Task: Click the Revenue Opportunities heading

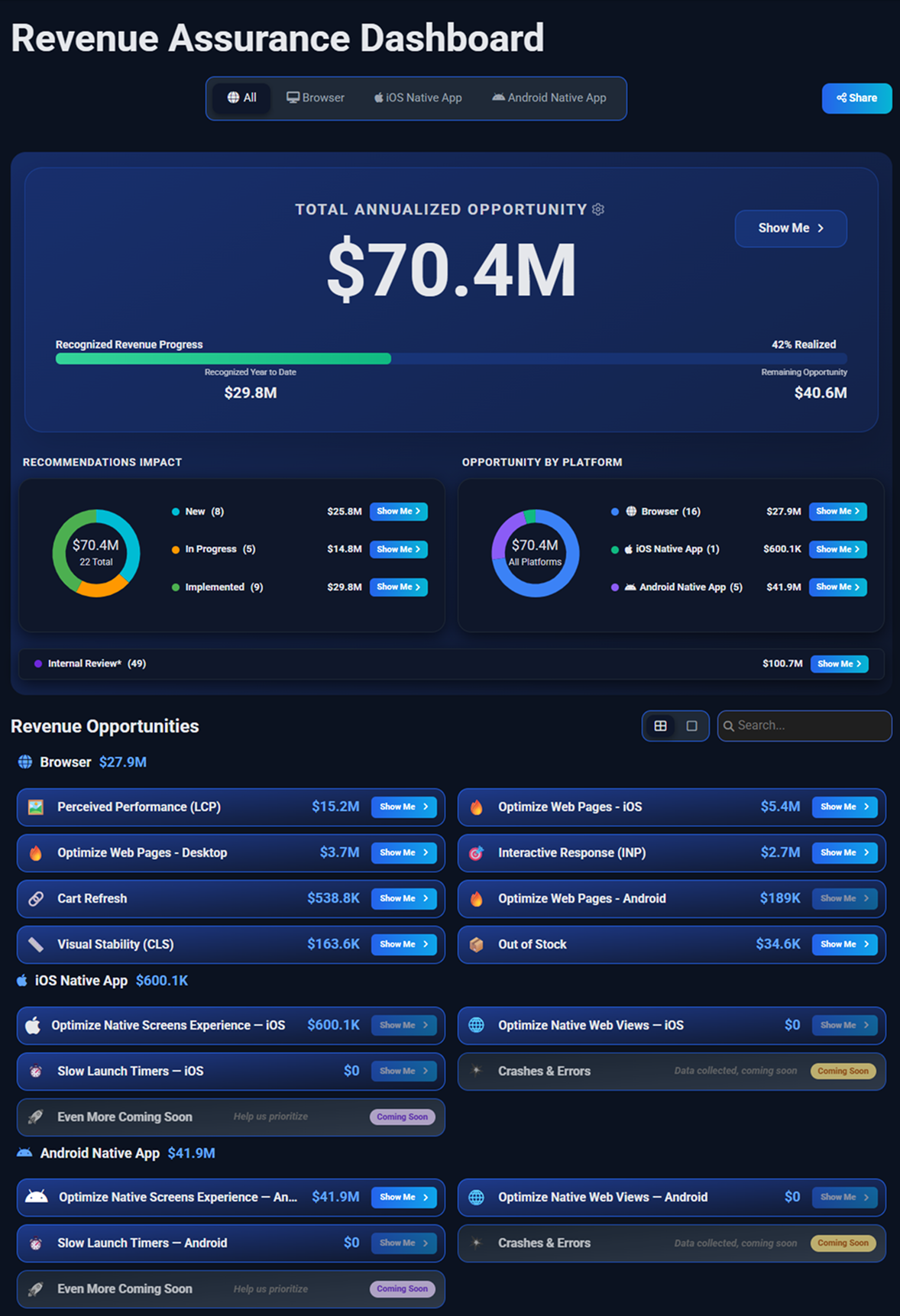Action: 105,726
